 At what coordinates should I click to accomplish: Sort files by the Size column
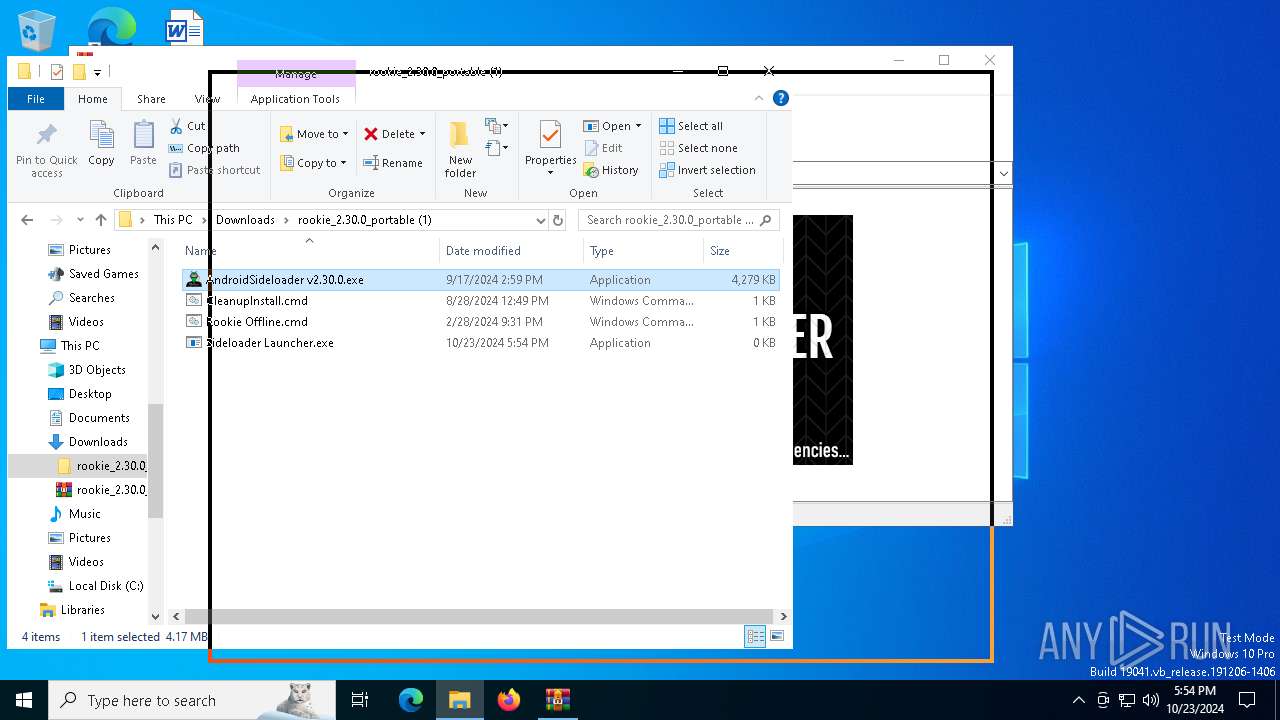point(741,251)
